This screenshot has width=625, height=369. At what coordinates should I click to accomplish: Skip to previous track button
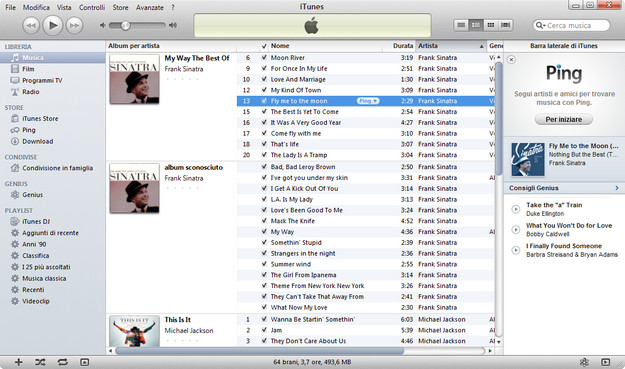click(x=31, y=26)
